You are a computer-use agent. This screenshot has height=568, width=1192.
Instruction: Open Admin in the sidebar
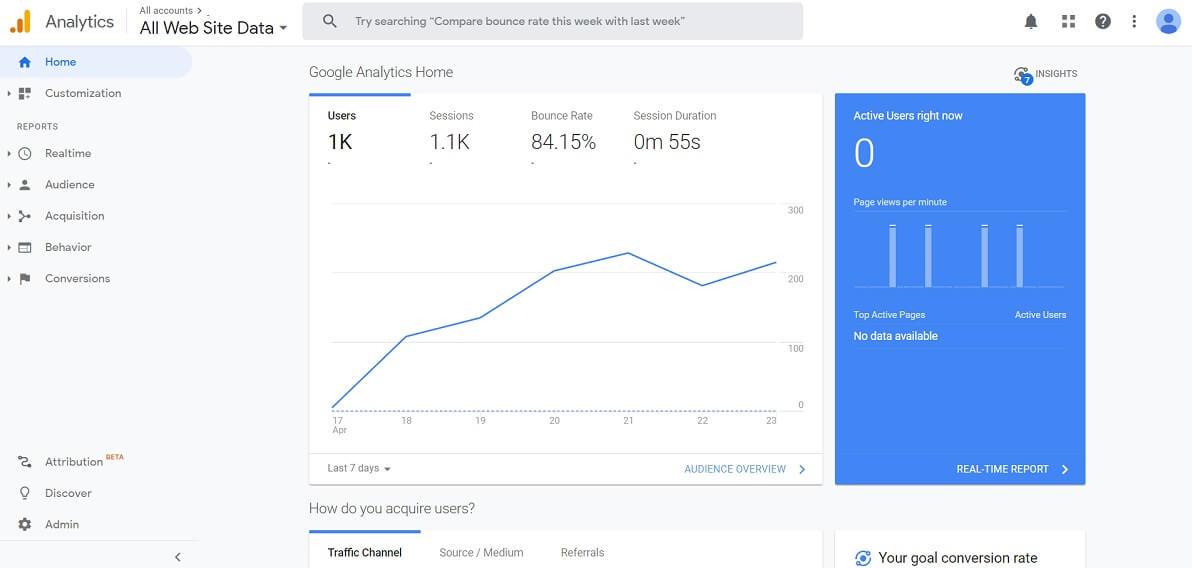point(62,524)
